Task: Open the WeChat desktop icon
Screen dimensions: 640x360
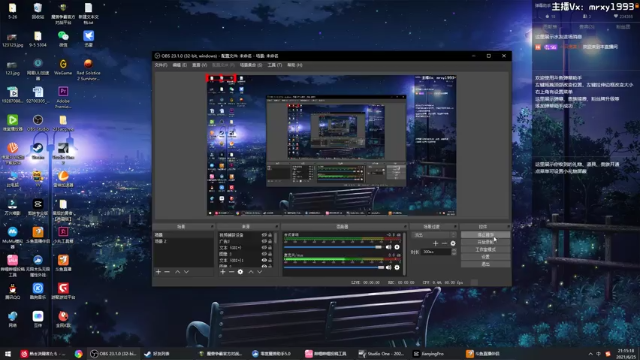Action: coord(63,39)
